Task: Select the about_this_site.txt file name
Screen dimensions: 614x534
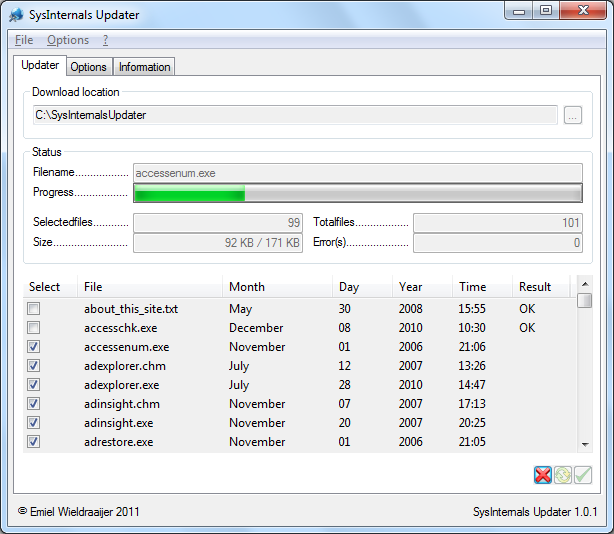Action: click(x=131, y=309)
